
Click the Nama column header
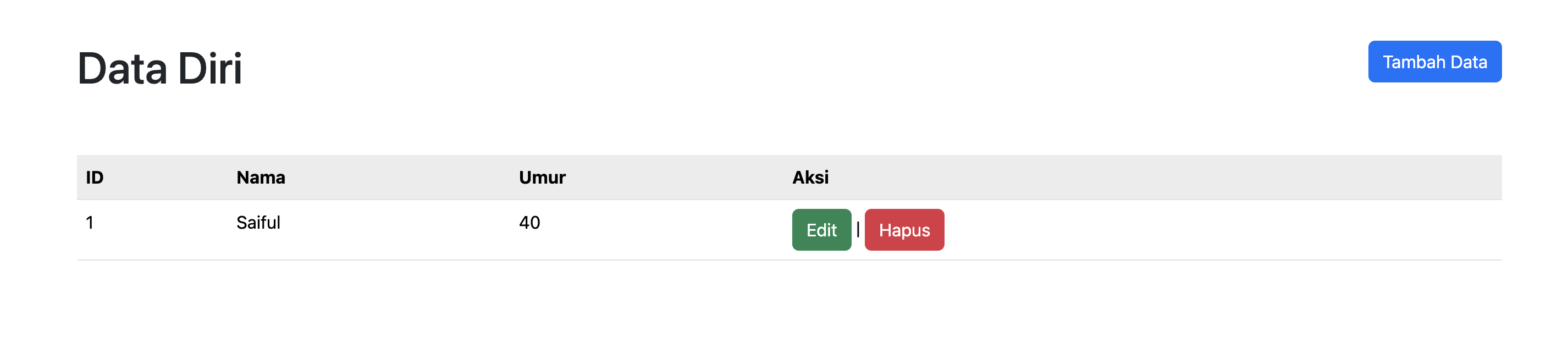261,178
